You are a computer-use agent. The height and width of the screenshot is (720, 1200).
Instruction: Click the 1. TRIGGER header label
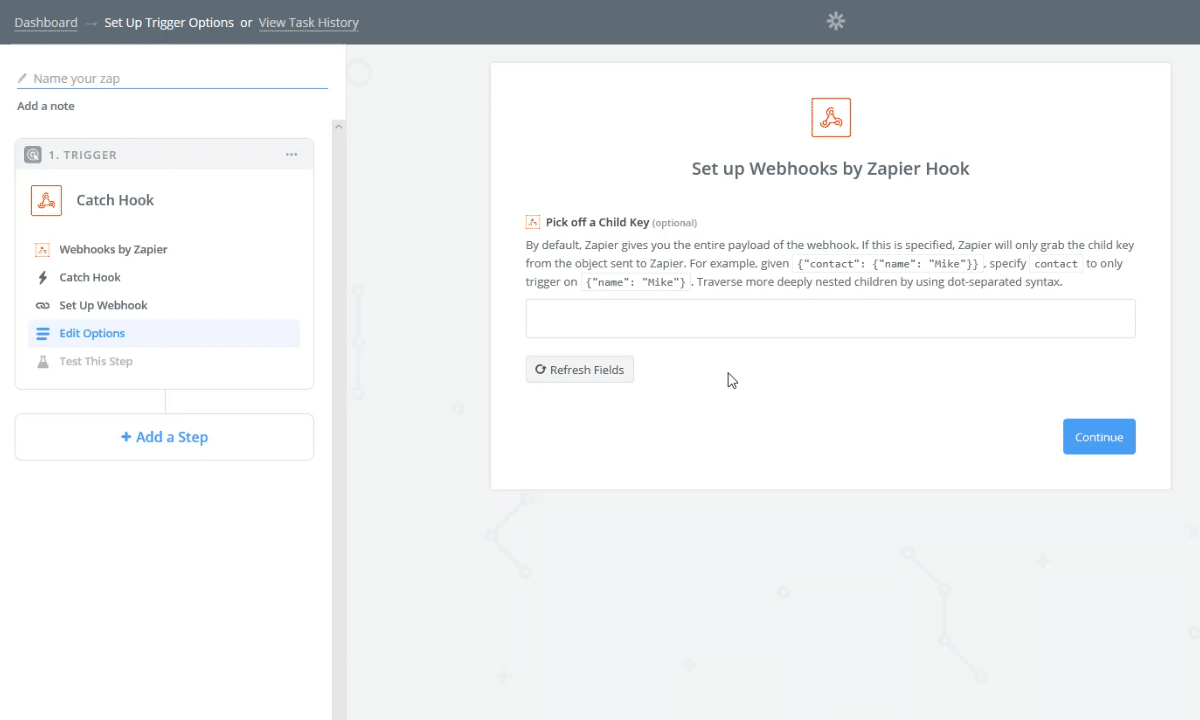pos(83,155)
